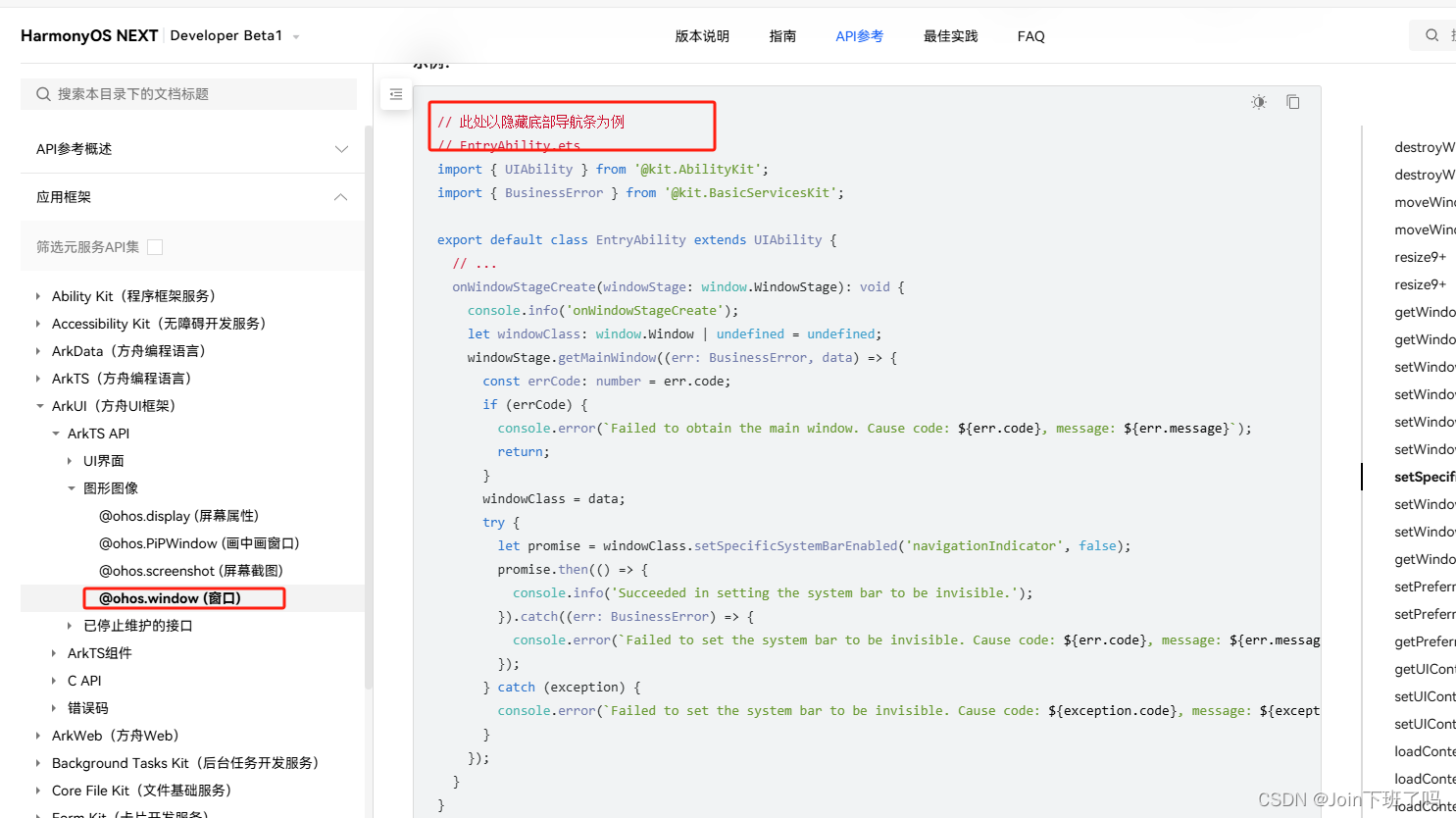Open the 版本说明 tab
This screenshot has width=1456, height=818.
(702, 36)
